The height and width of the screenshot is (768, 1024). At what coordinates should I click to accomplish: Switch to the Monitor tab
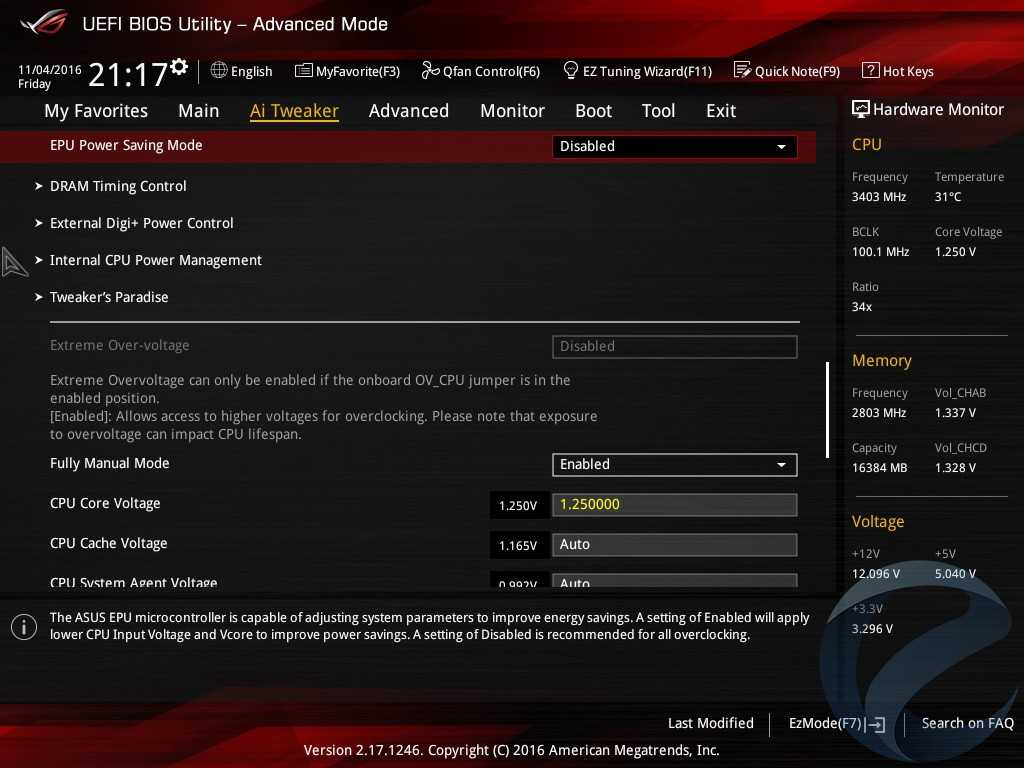pyautogui.click(x=512, y=111)
